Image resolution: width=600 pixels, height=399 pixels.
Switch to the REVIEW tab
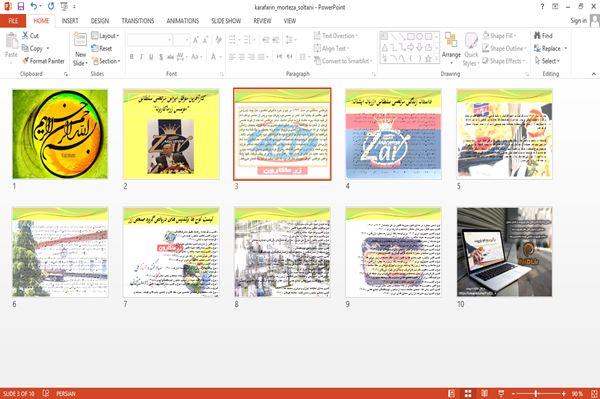(x=262, y=21)
